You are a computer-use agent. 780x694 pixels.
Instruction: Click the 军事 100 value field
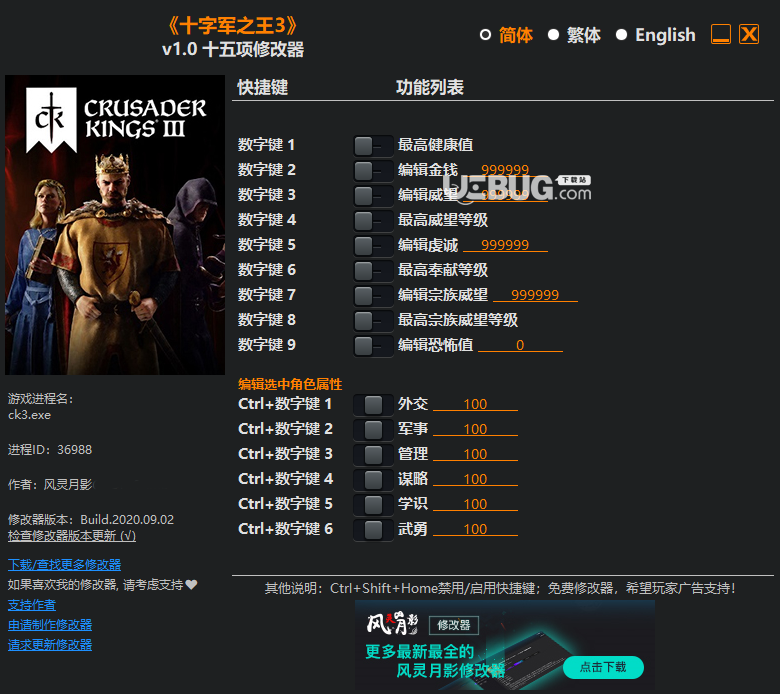tap(475, 429)
